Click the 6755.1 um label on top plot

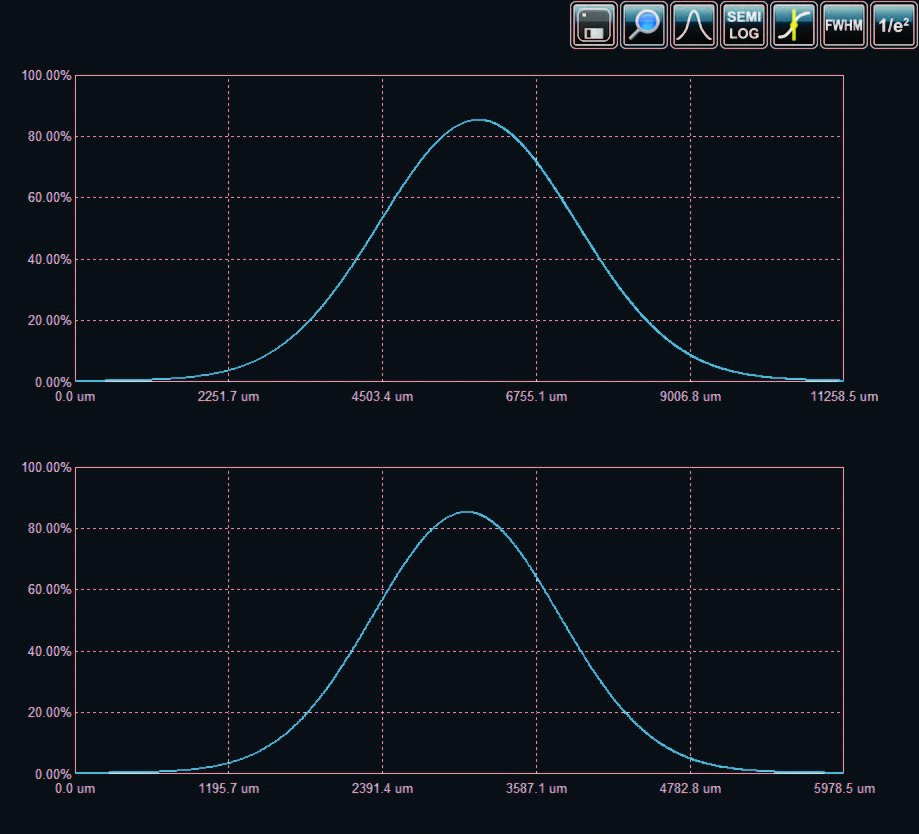[x=536, y=397]
